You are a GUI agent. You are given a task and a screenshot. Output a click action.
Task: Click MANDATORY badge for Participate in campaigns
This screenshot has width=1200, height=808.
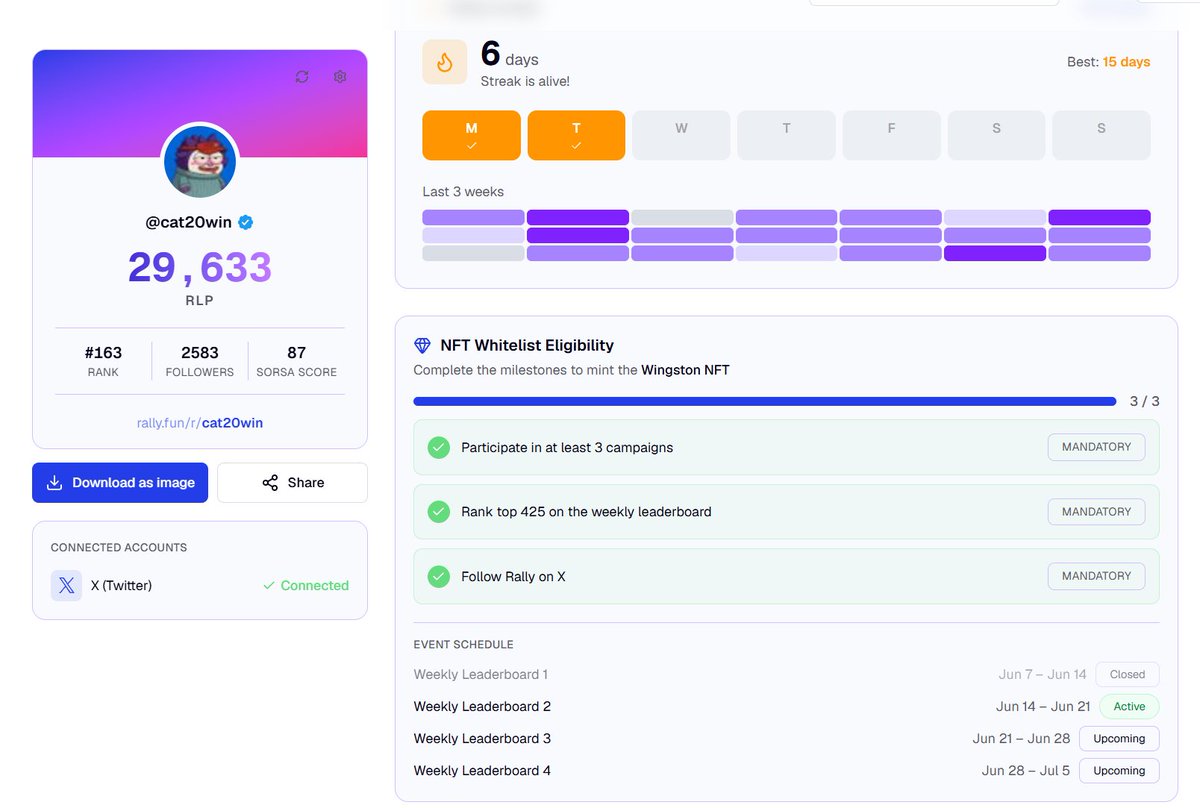click(1096, 447)
